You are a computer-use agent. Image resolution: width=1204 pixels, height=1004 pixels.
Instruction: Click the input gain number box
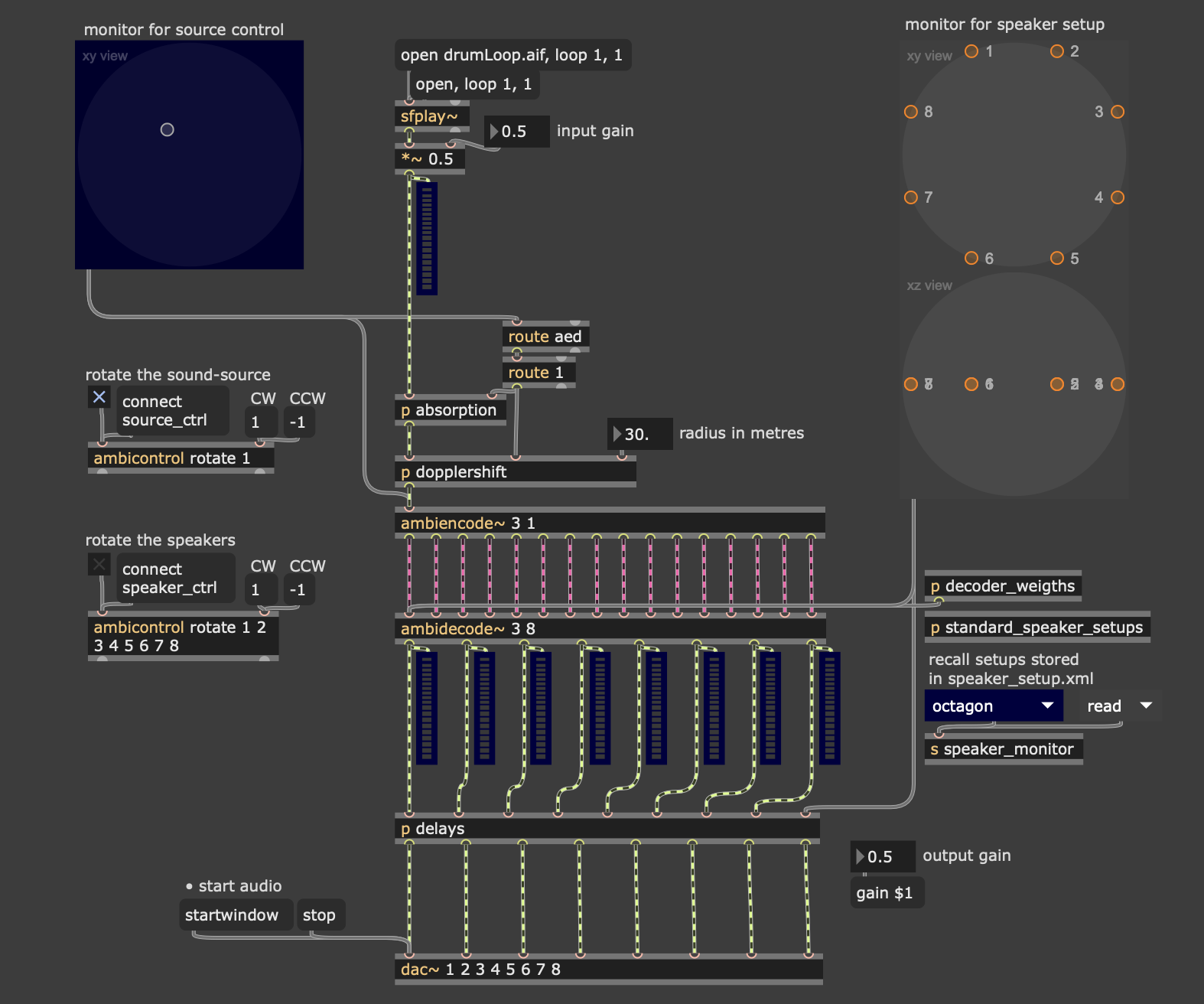[x=517, y=132]
